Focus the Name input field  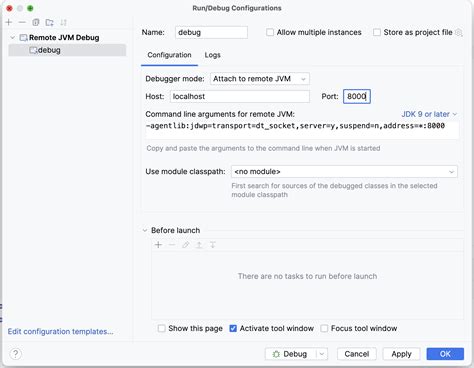(x=211, y=32)
